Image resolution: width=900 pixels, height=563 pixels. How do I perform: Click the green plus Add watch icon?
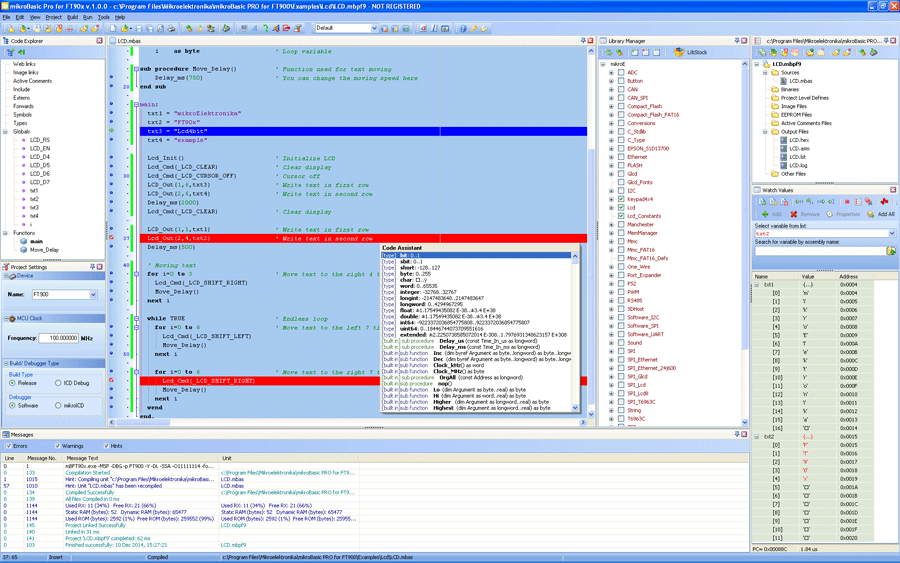765,214
